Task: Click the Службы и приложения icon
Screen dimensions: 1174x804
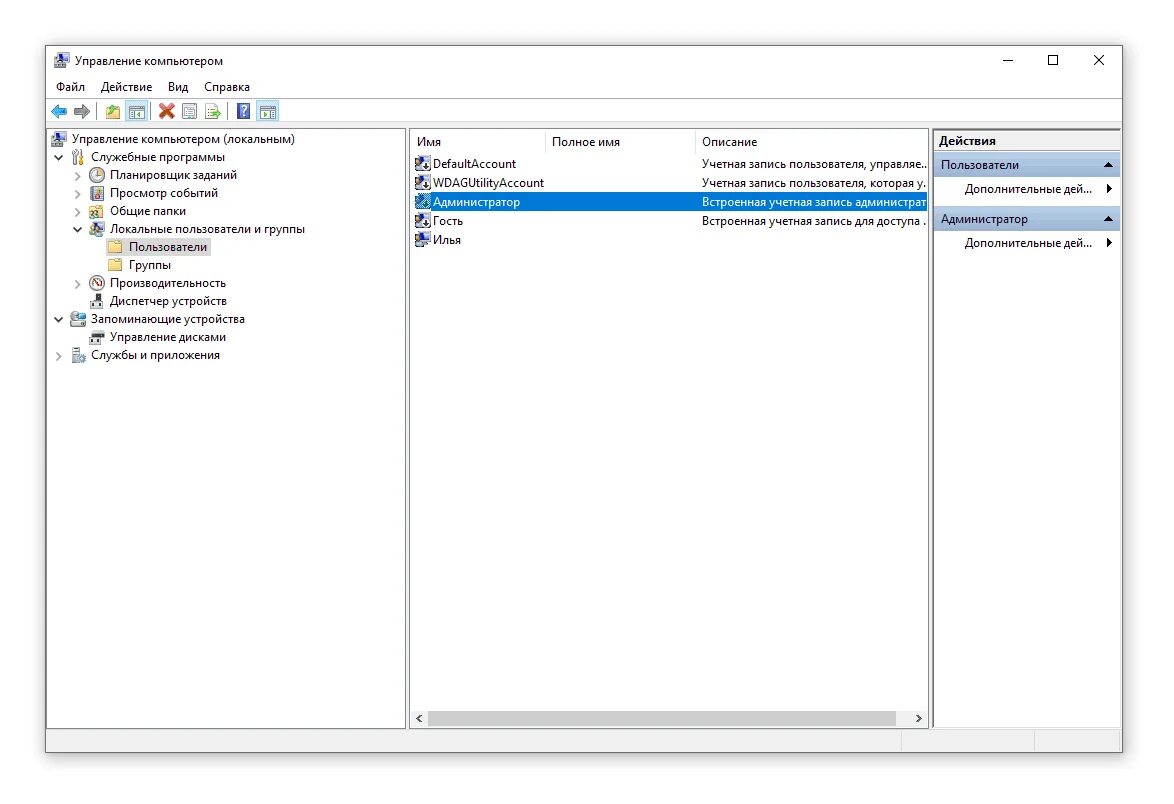Action: point(77,356)
